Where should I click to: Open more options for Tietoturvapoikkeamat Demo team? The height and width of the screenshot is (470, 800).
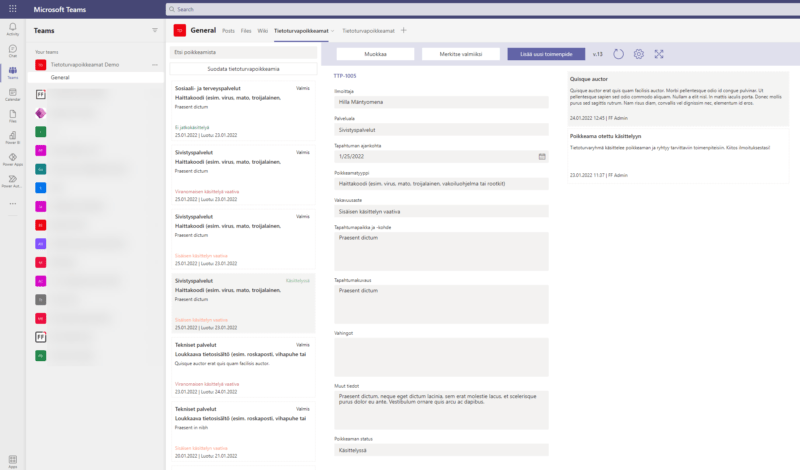pos(153,64)
